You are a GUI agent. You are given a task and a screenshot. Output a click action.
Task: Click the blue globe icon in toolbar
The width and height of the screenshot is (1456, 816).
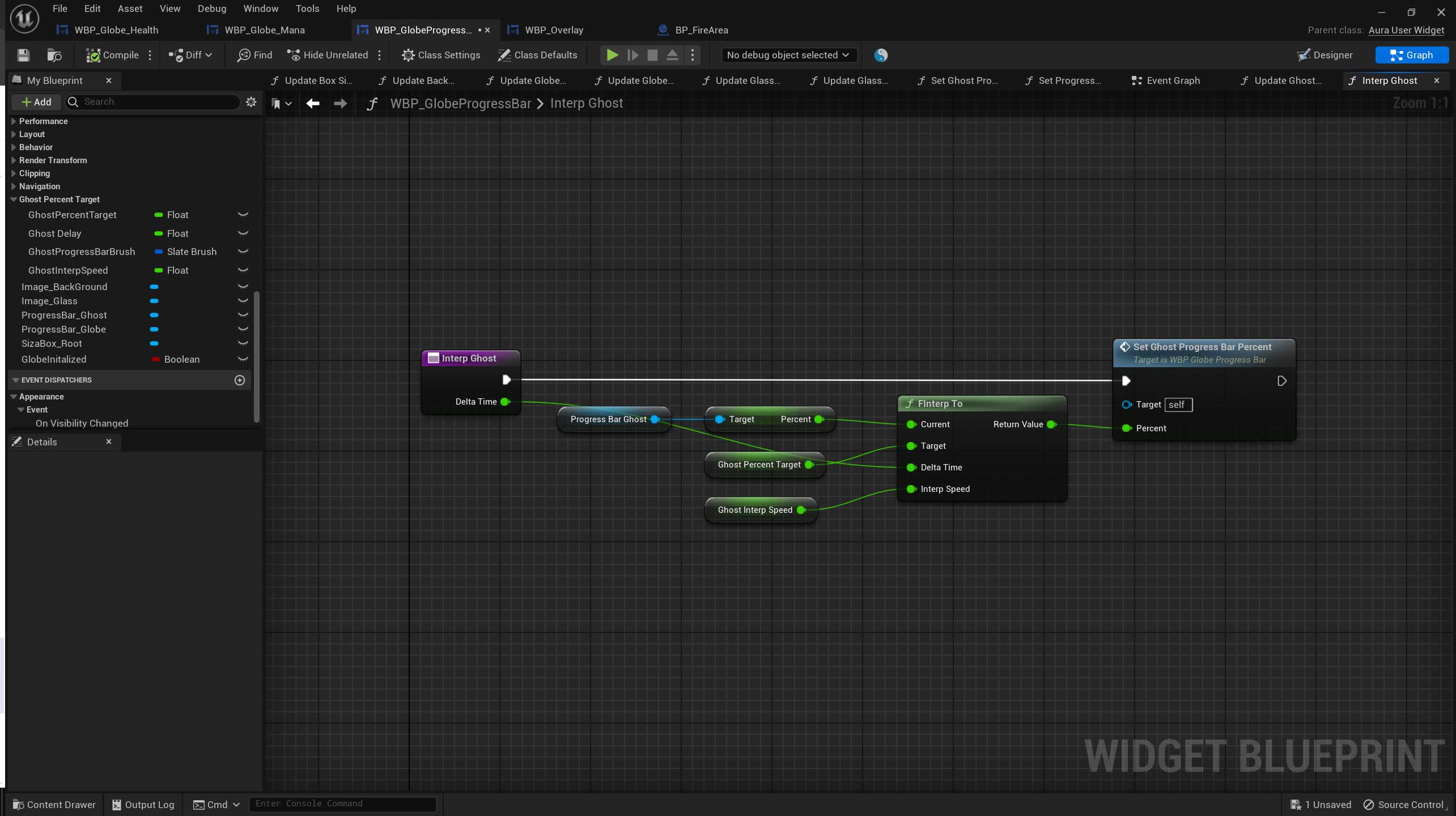pos(880,55)
